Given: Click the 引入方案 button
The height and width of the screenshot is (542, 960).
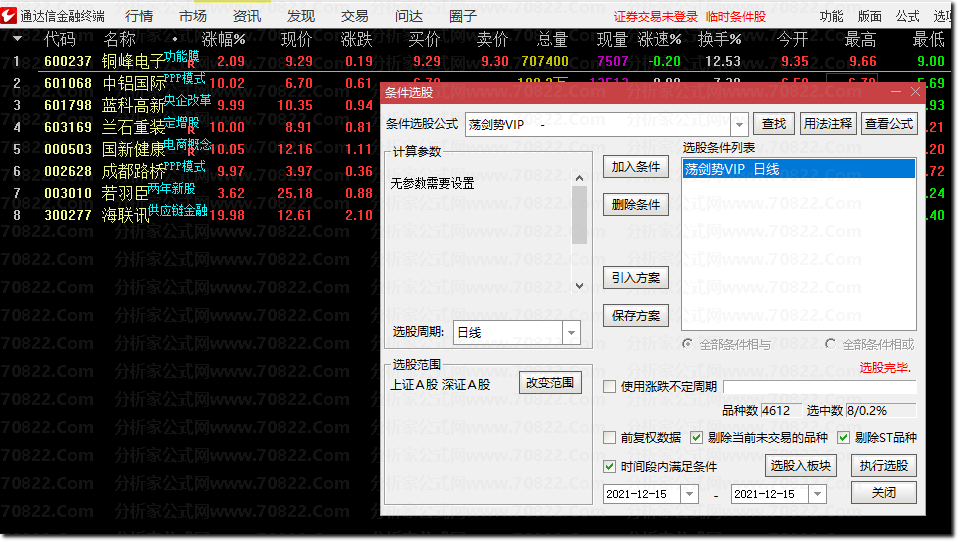Looking at the screenshot, I should [636, 277].
